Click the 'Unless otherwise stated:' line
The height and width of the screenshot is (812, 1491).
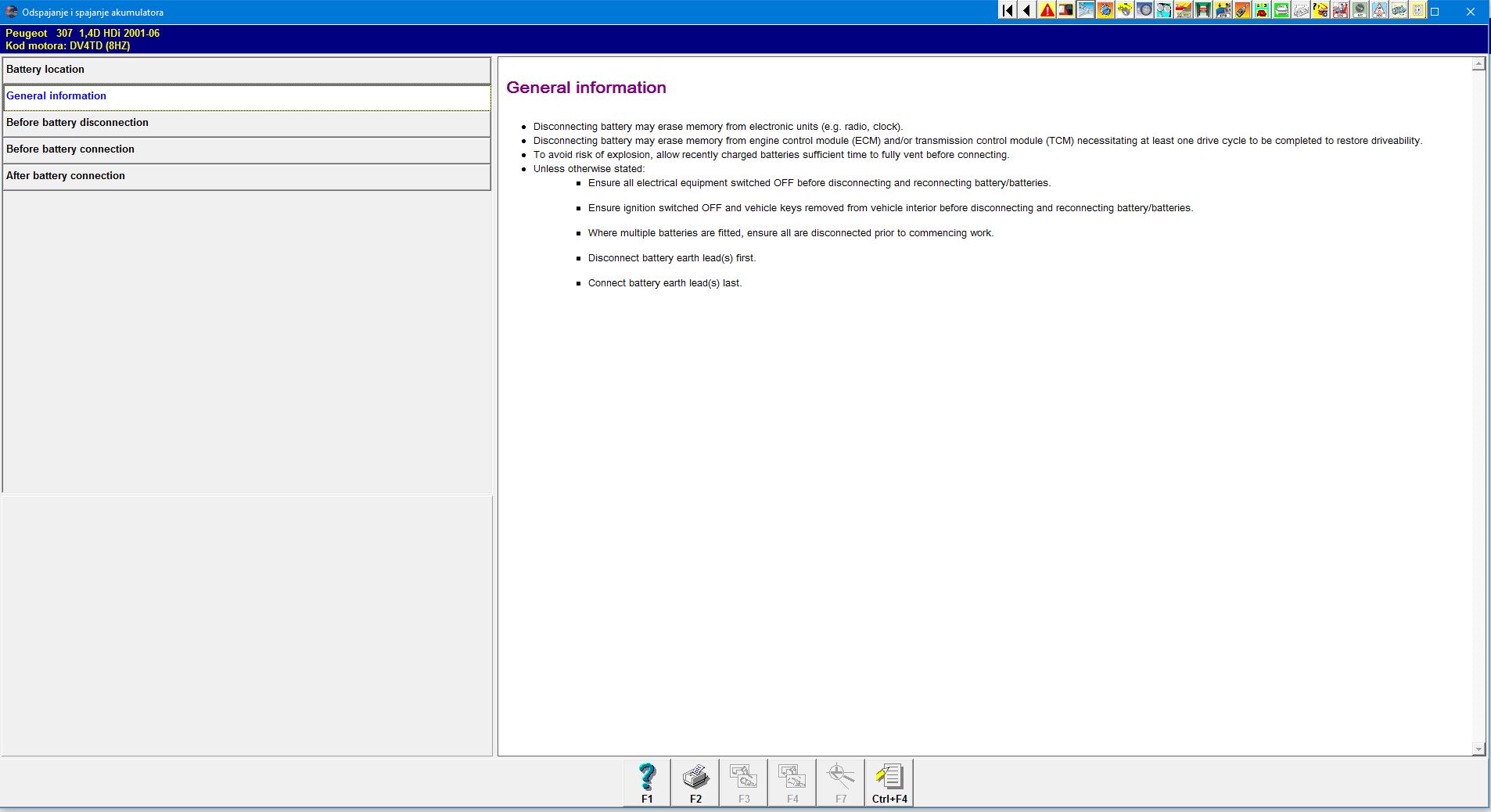[589, 169]
